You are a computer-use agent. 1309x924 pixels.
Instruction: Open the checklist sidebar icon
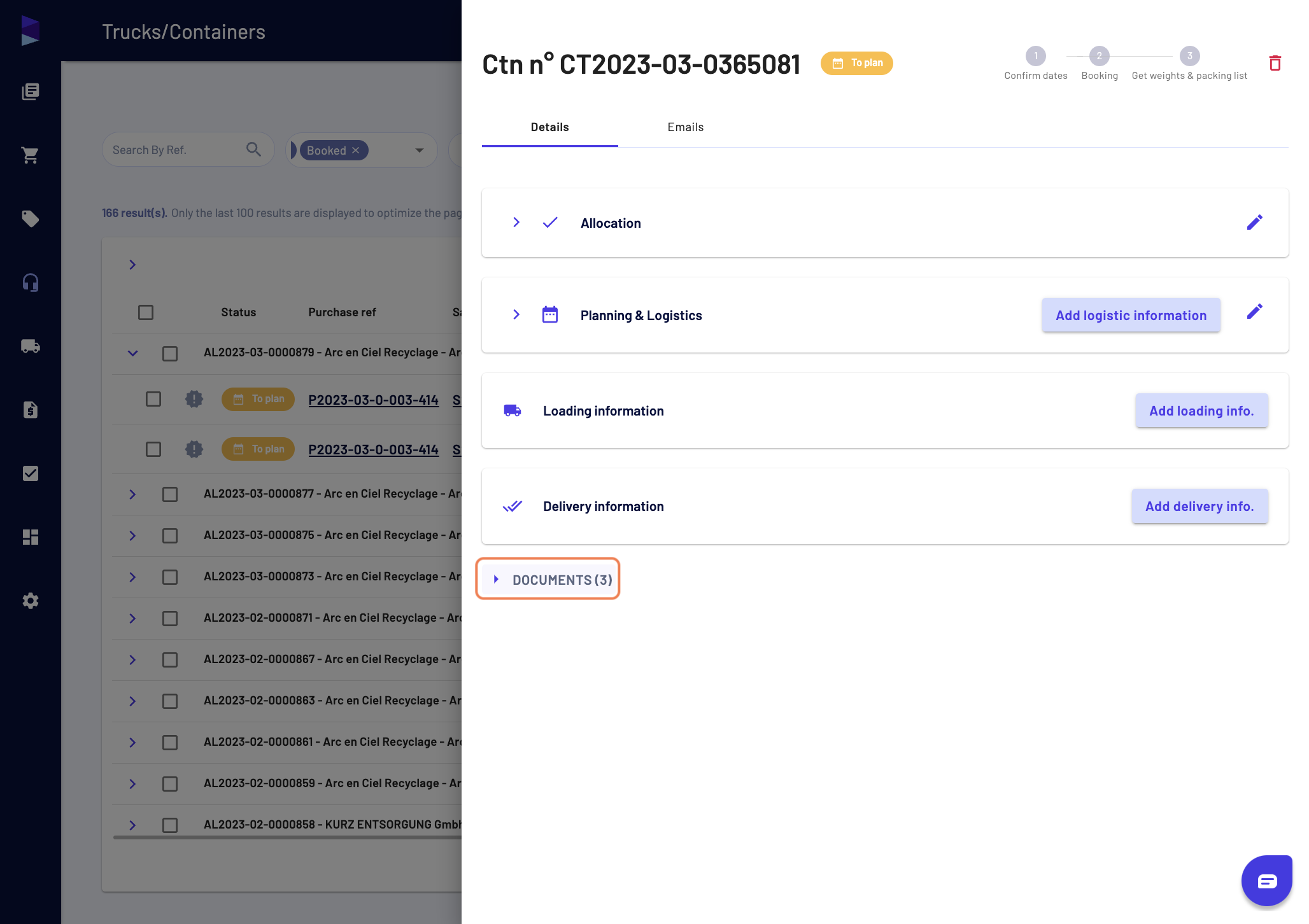click(30, 473)
